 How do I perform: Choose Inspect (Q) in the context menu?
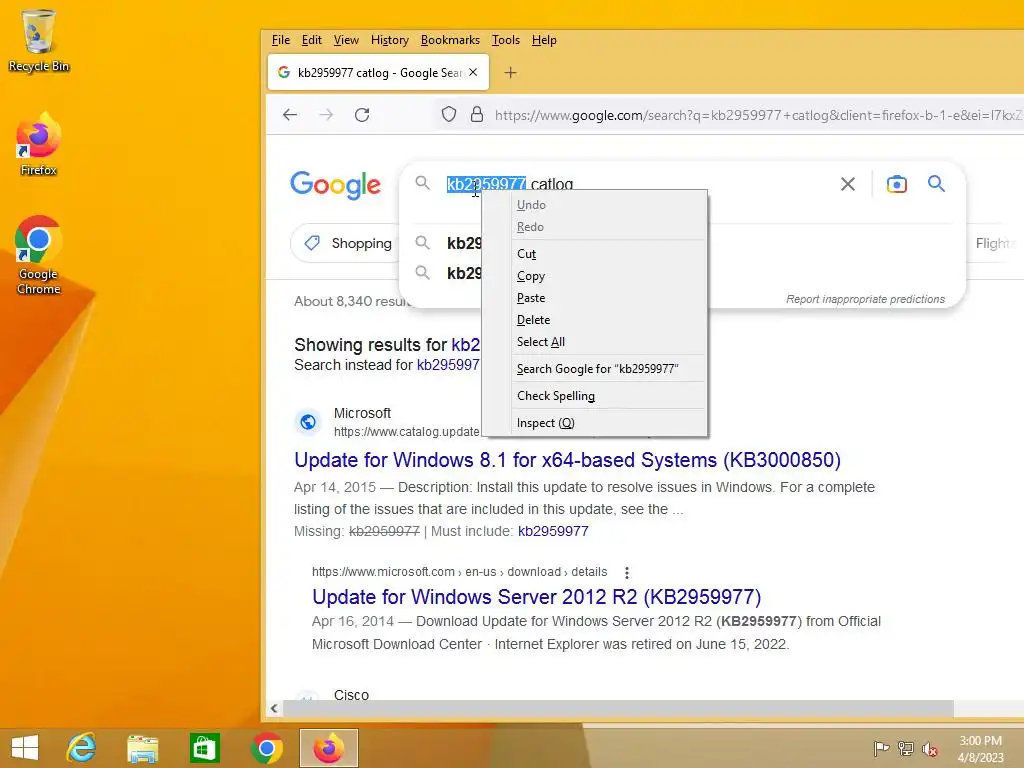[594, 423]
